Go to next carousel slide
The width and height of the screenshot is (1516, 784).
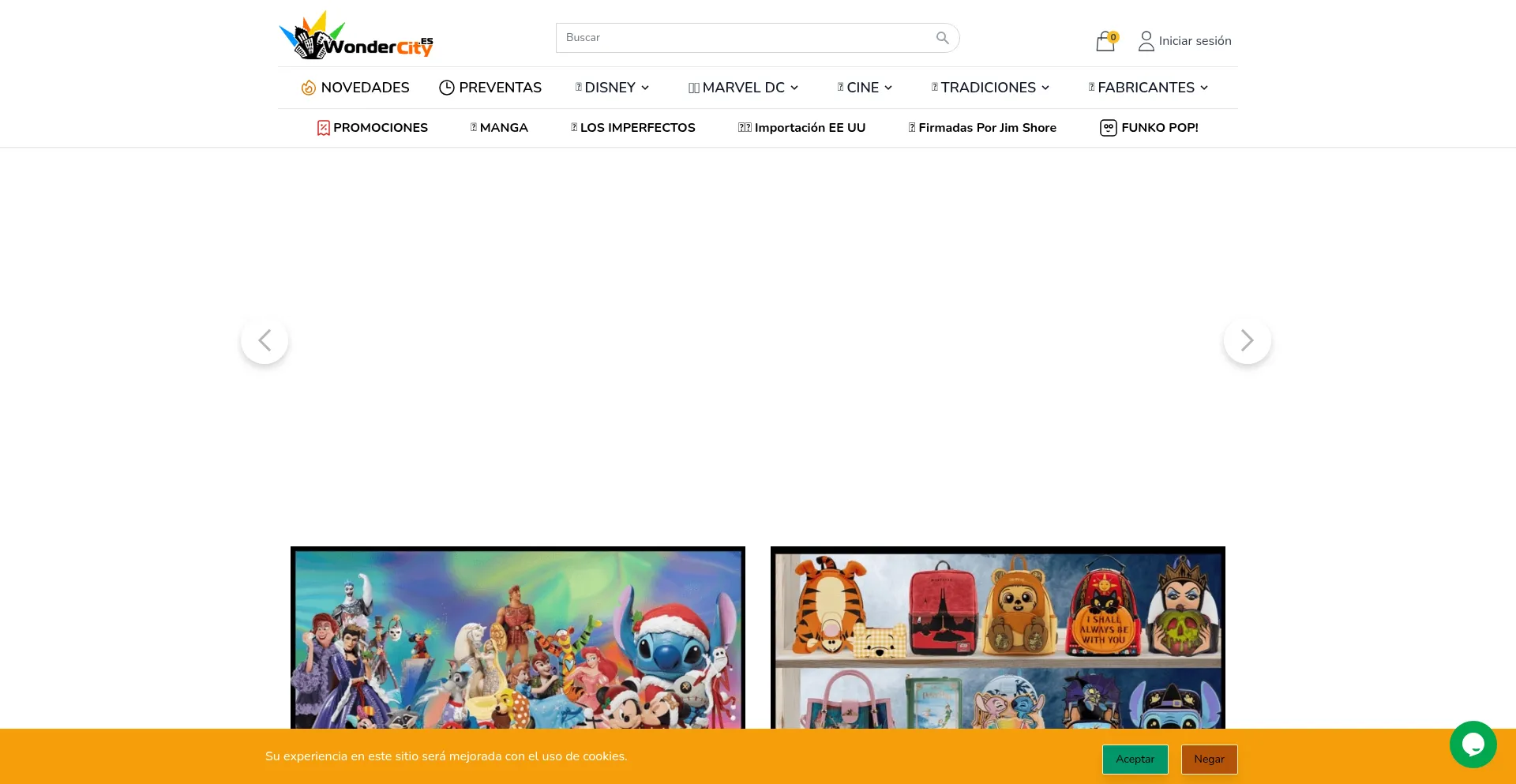click(x=1248, y=340)
